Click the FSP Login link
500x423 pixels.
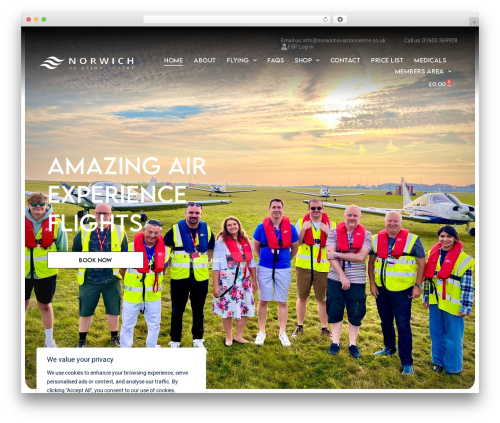300,47
